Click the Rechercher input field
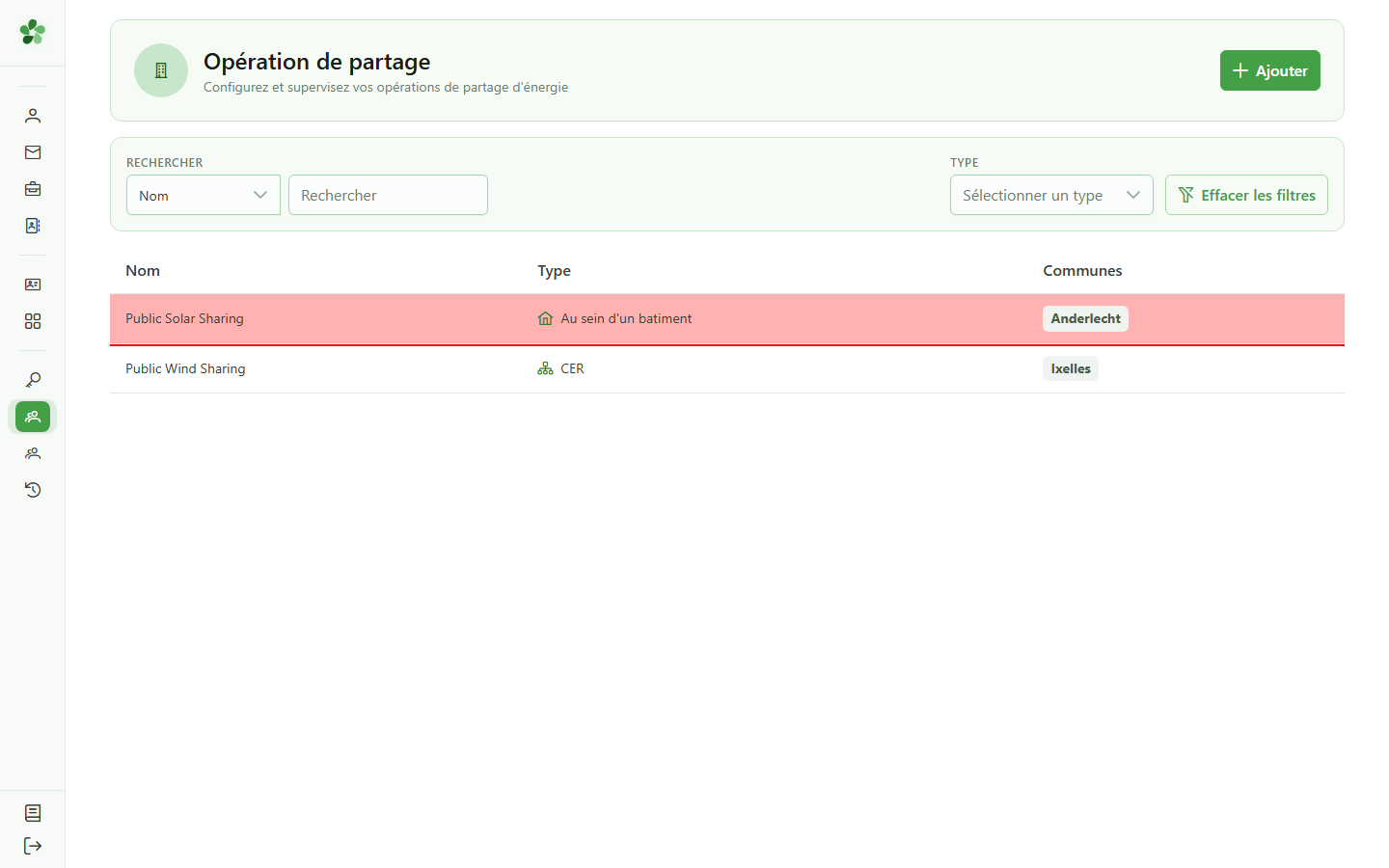 click(x=388, y=195)
